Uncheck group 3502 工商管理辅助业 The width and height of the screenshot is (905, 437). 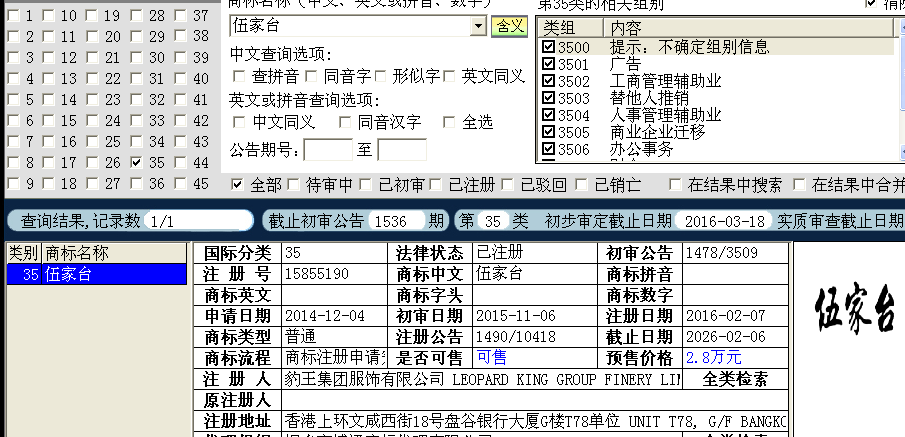548,81
